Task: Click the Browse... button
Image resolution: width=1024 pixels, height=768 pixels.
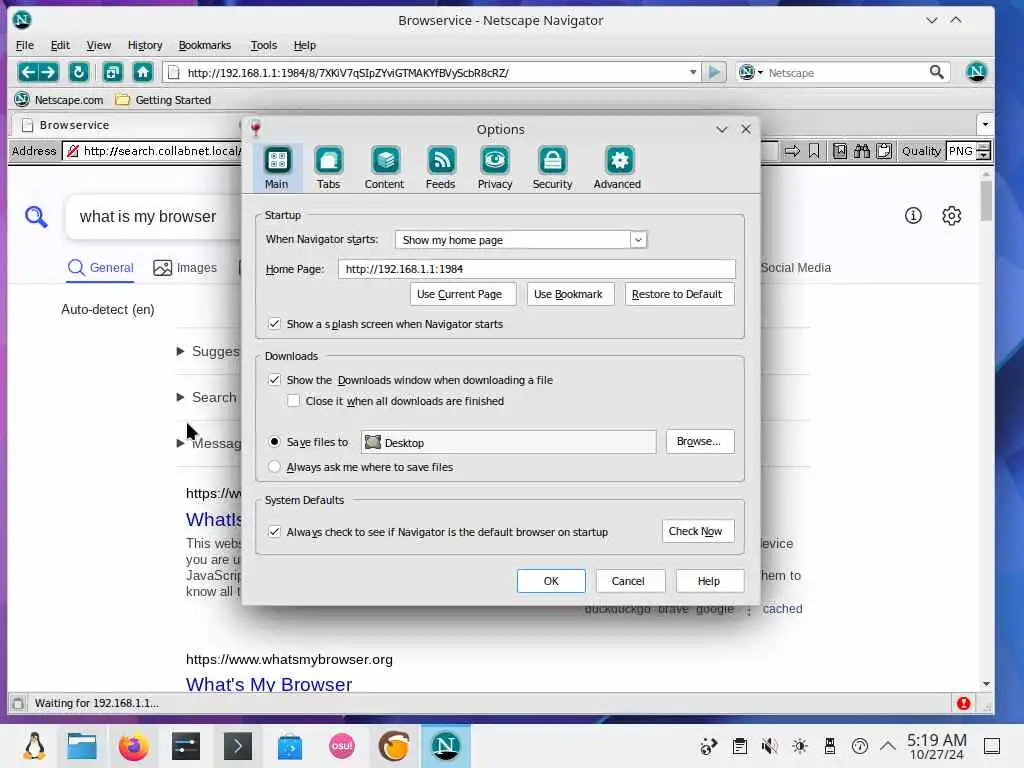Action: click(x=699, y=441)
